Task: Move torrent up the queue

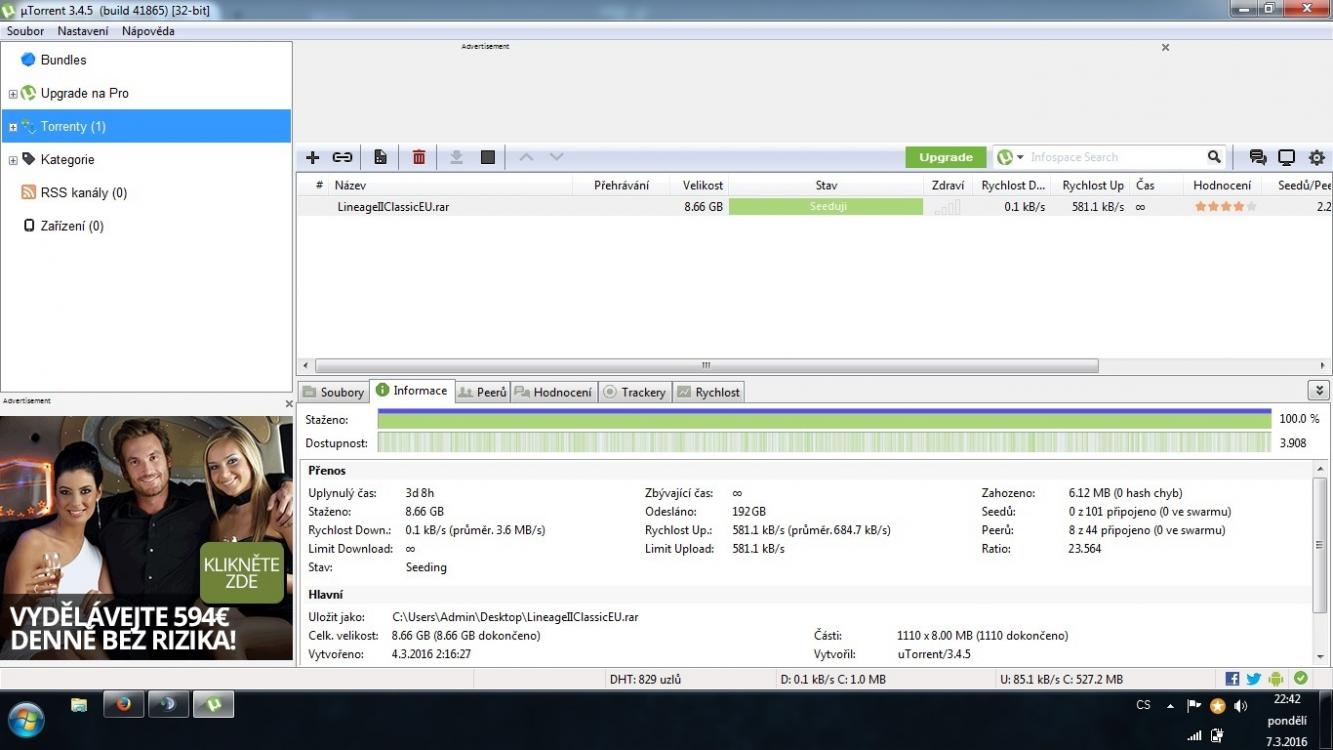Action: (x=526, y=157)
